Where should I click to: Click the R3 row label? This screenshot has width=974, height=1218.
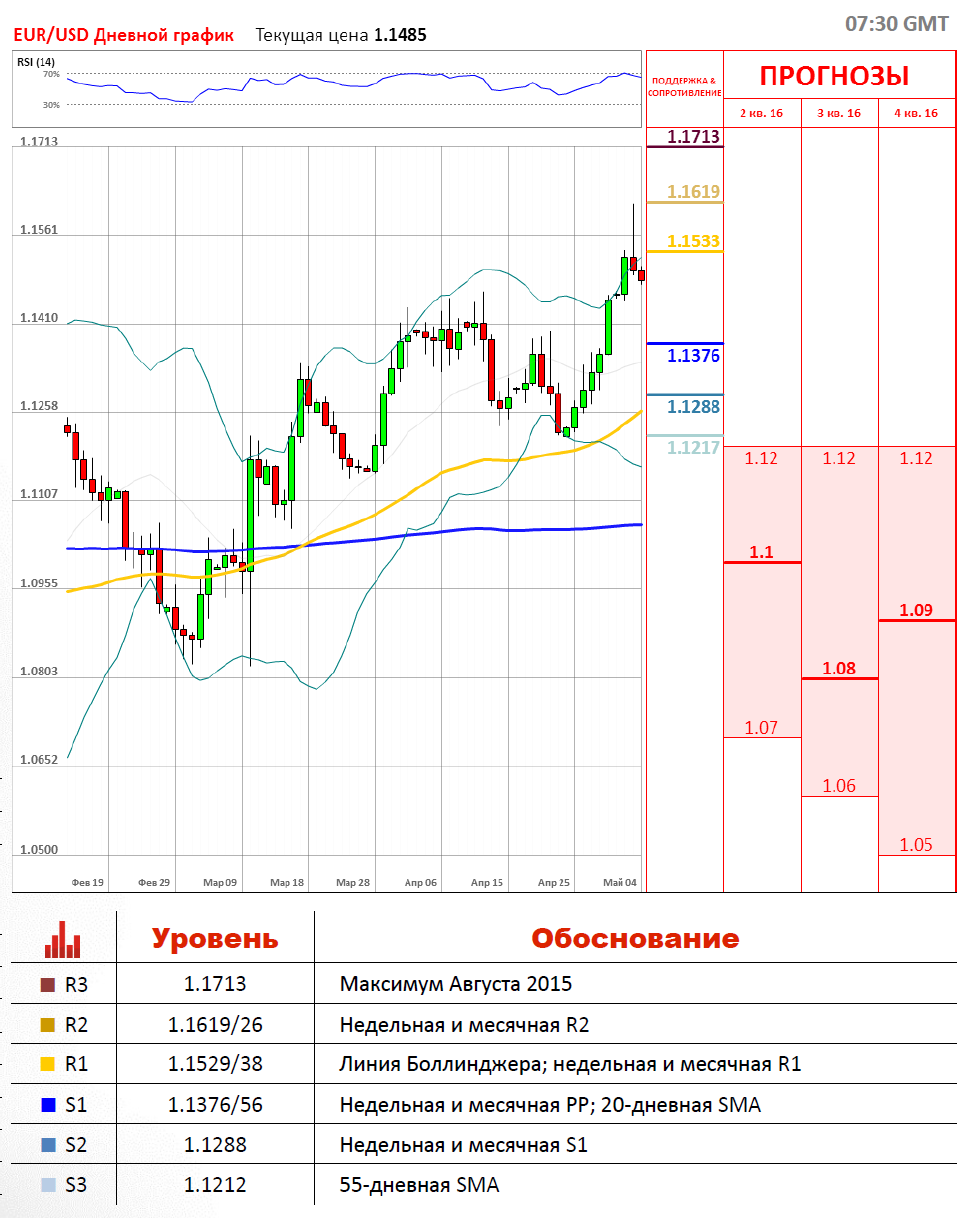click(x=77, y=985)
